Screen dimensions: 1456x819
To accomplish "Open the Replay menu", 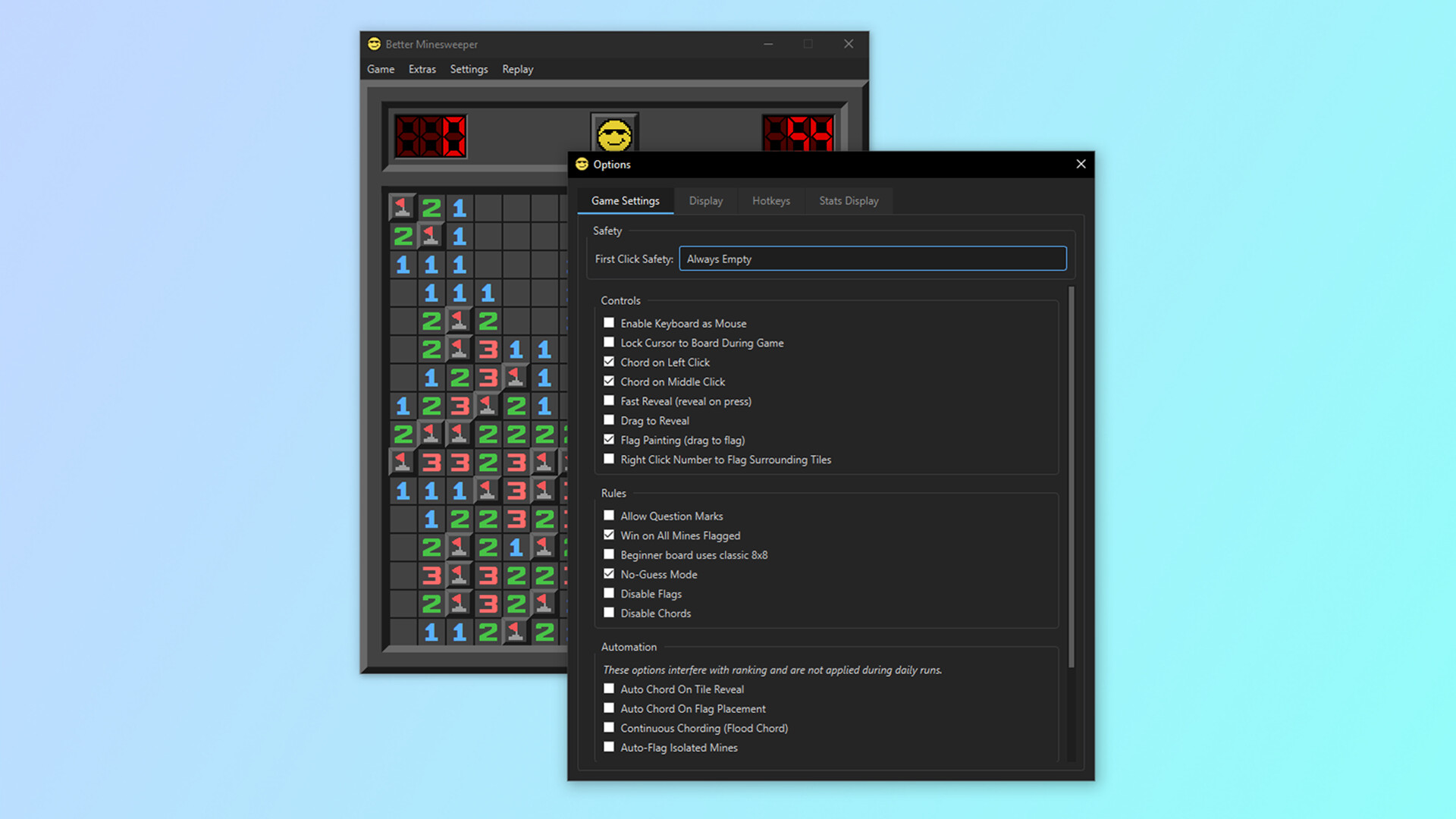I will point(517,69).
